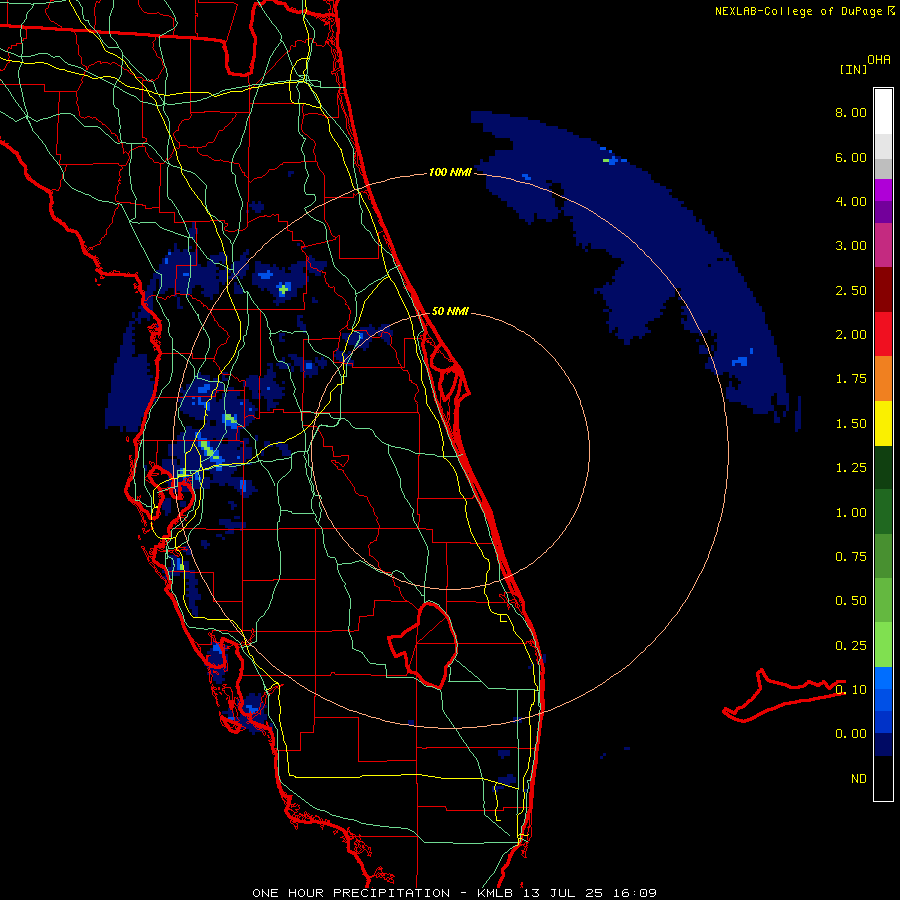The width and height of the screenshot is (900, 900).
Task: Pick the dark red swatch beside 2.50
Action: (883, 290)
